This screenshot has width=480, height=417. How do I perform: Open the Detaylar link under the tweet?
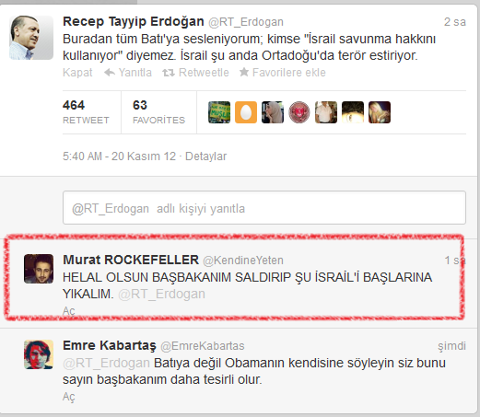pyautogui.click(x=206, y=156)
